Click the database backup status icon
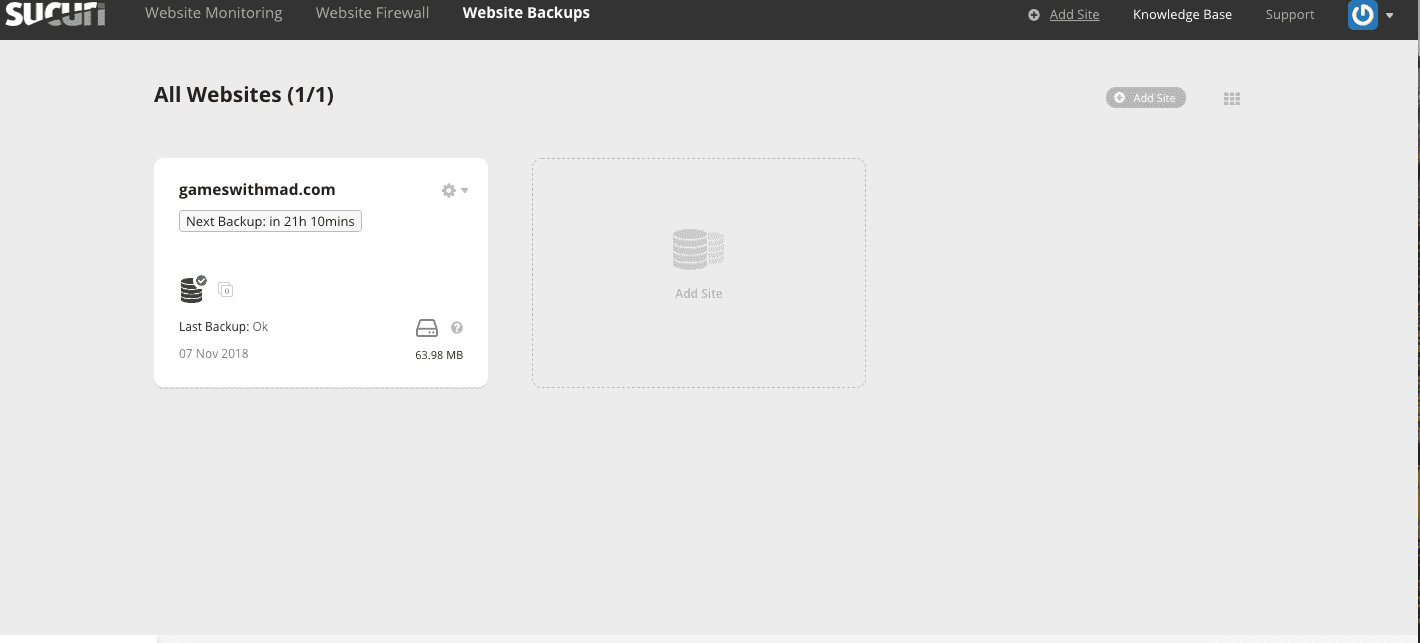The width and height of the screenshot is (1420, 643). tap(193, 289)
